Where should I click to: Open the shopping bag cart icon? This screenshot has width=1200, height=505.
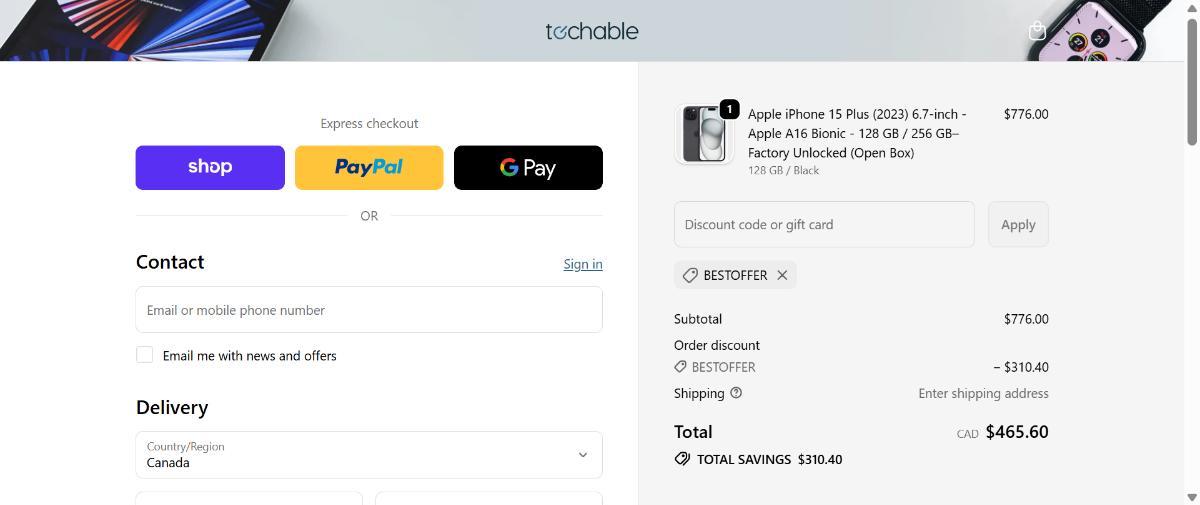pyautogui.click(x=1037, y=31)
